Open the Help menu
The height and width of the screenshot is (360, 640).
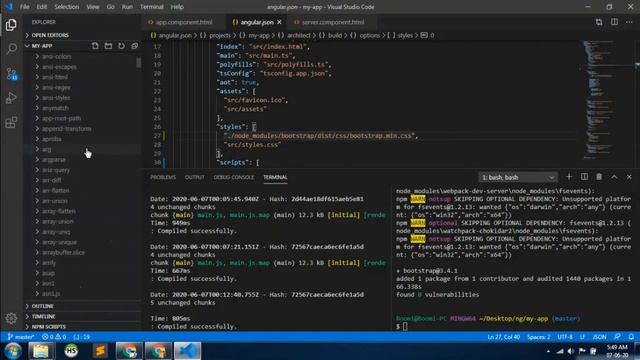(x=177, y=7)
